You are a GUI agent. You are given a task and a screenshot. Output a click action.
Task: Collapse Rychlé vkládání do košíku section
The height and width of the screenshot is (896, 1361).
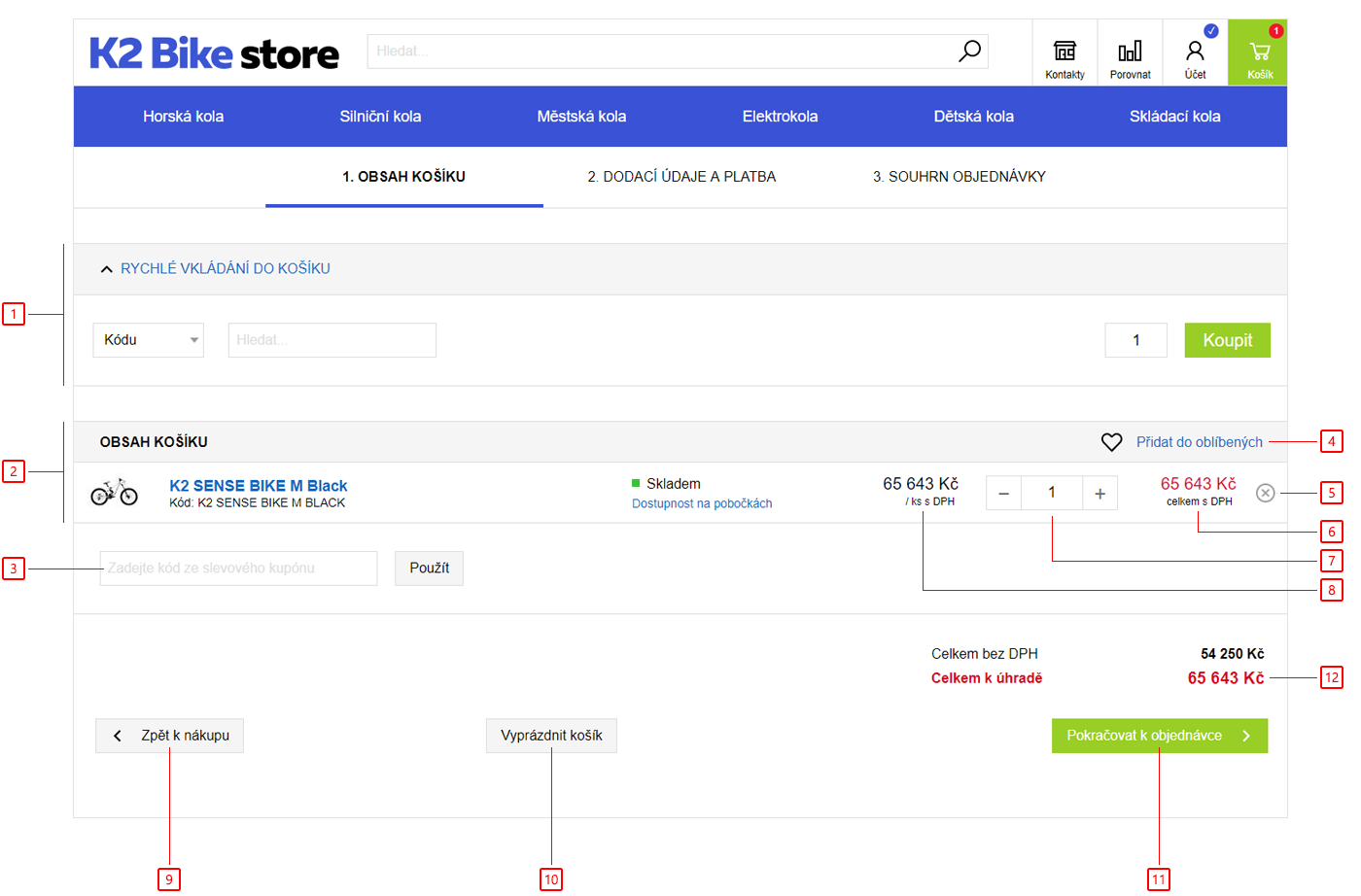click(x=215, y=268)
